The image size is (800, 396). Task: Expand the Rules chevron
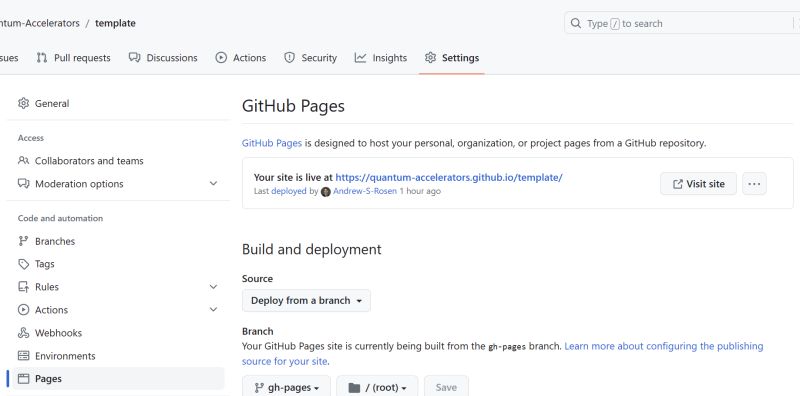coord(213,287)
